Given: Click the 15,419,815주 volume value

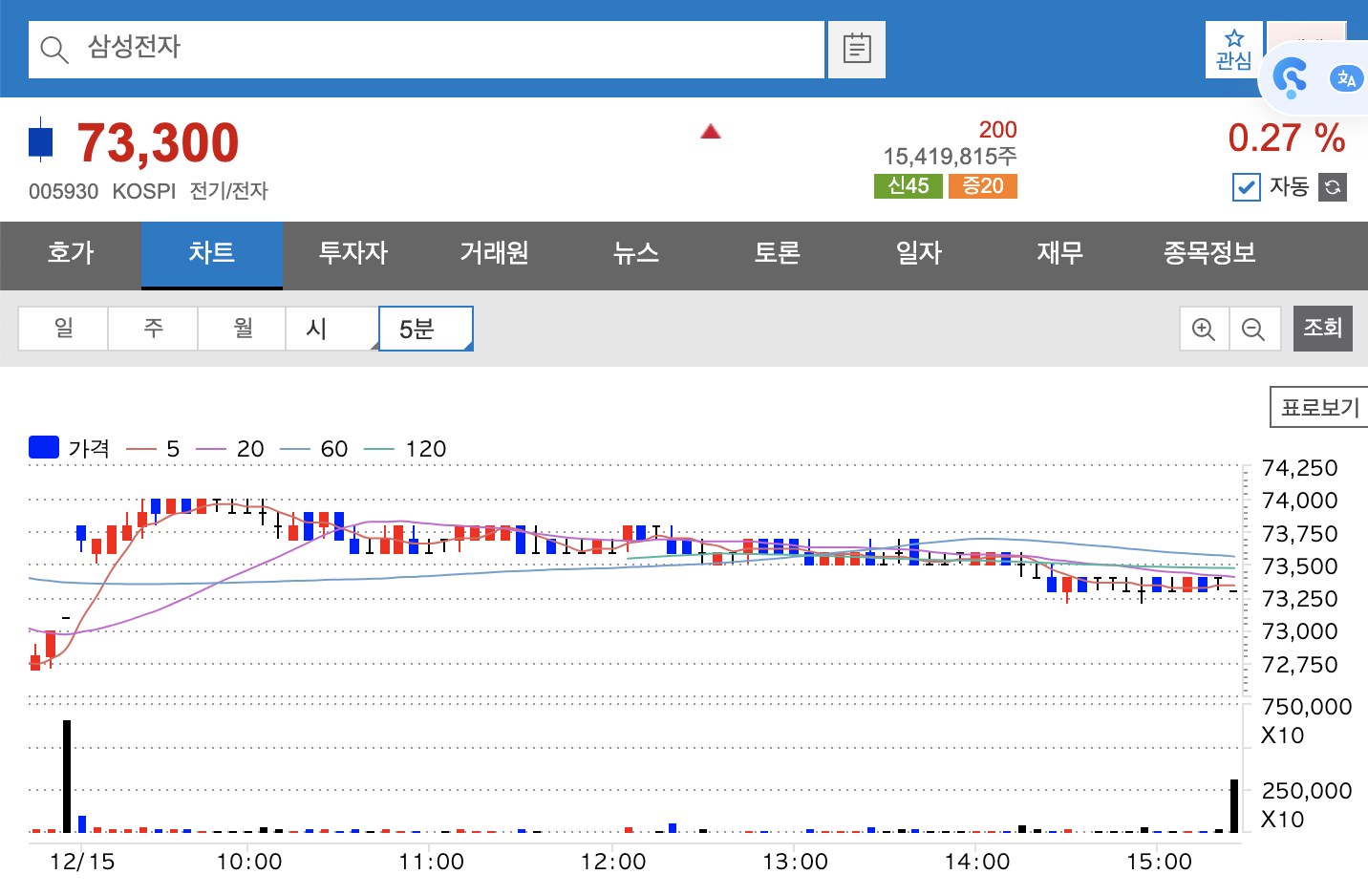Looking at the screenshot, I should pyautogui.click(x=950, y=156).
